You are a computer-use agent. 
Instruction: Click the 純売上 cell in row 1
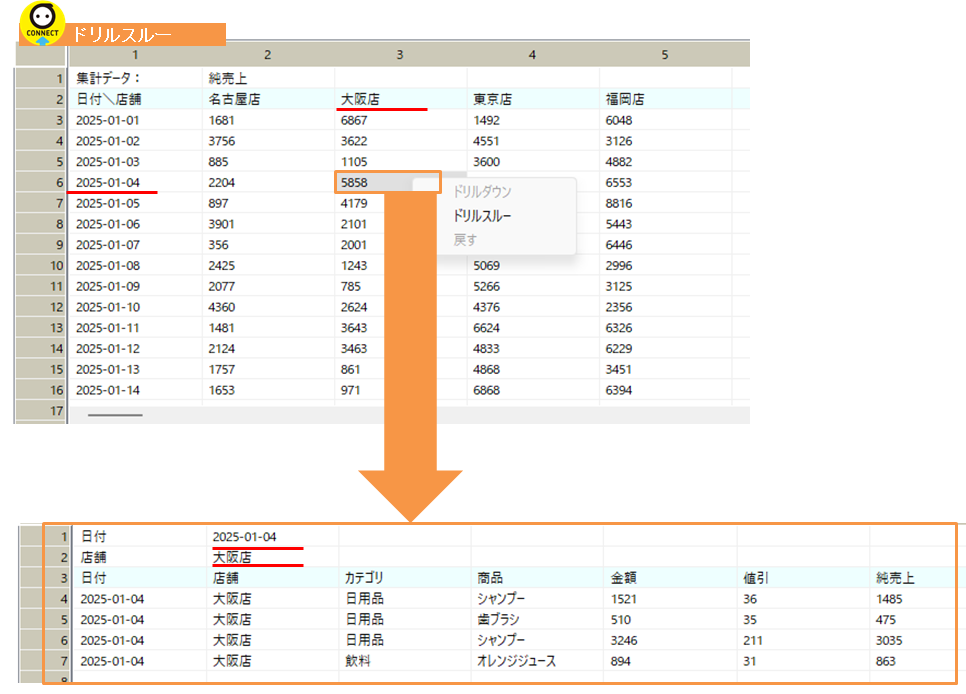pos(268,78)
